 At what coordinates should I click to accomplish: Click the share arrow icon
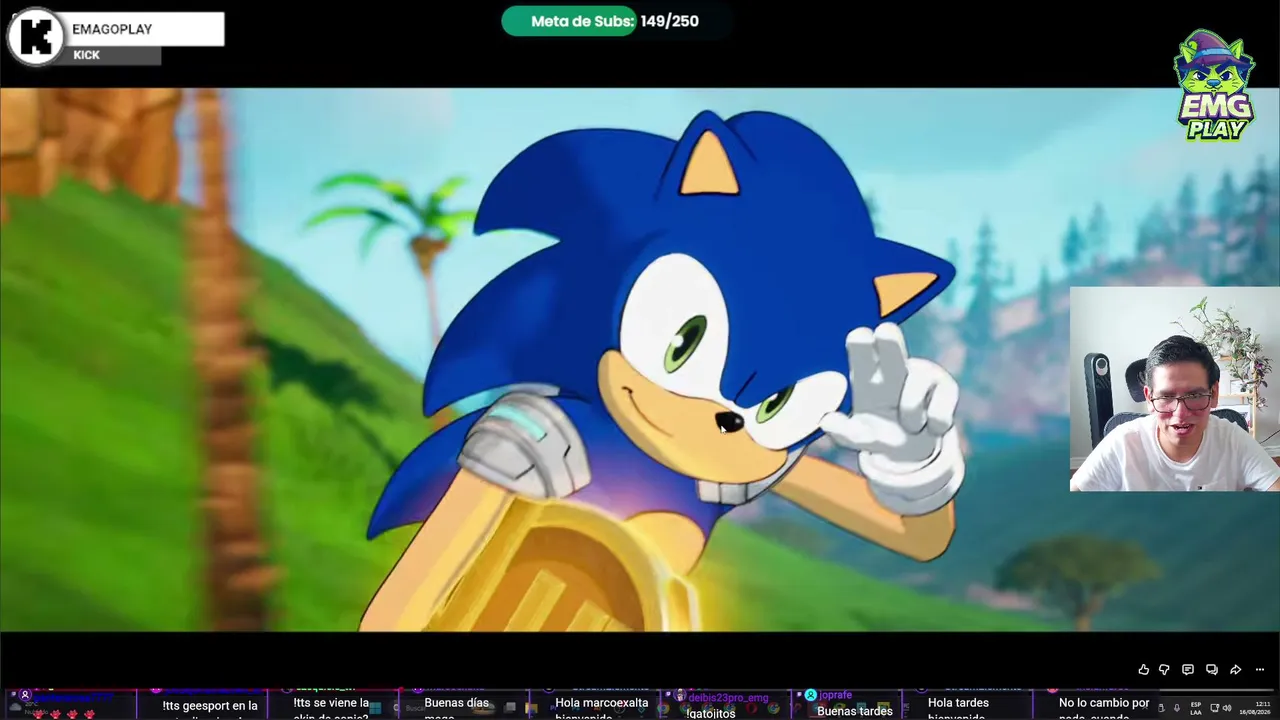point(1236,670)
